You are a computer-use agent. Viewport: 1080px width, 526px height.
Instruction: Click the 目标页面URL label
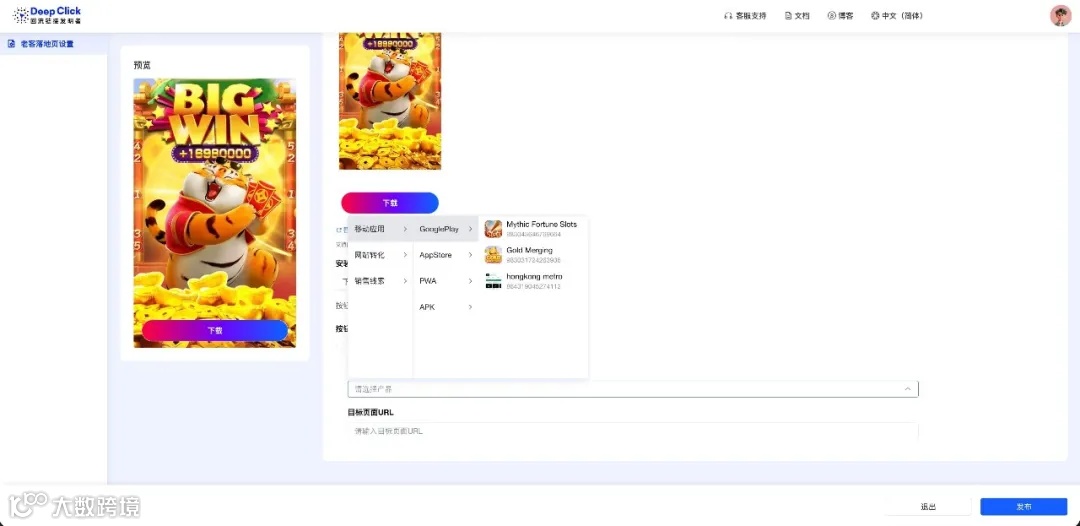click(x=371, y=412)
